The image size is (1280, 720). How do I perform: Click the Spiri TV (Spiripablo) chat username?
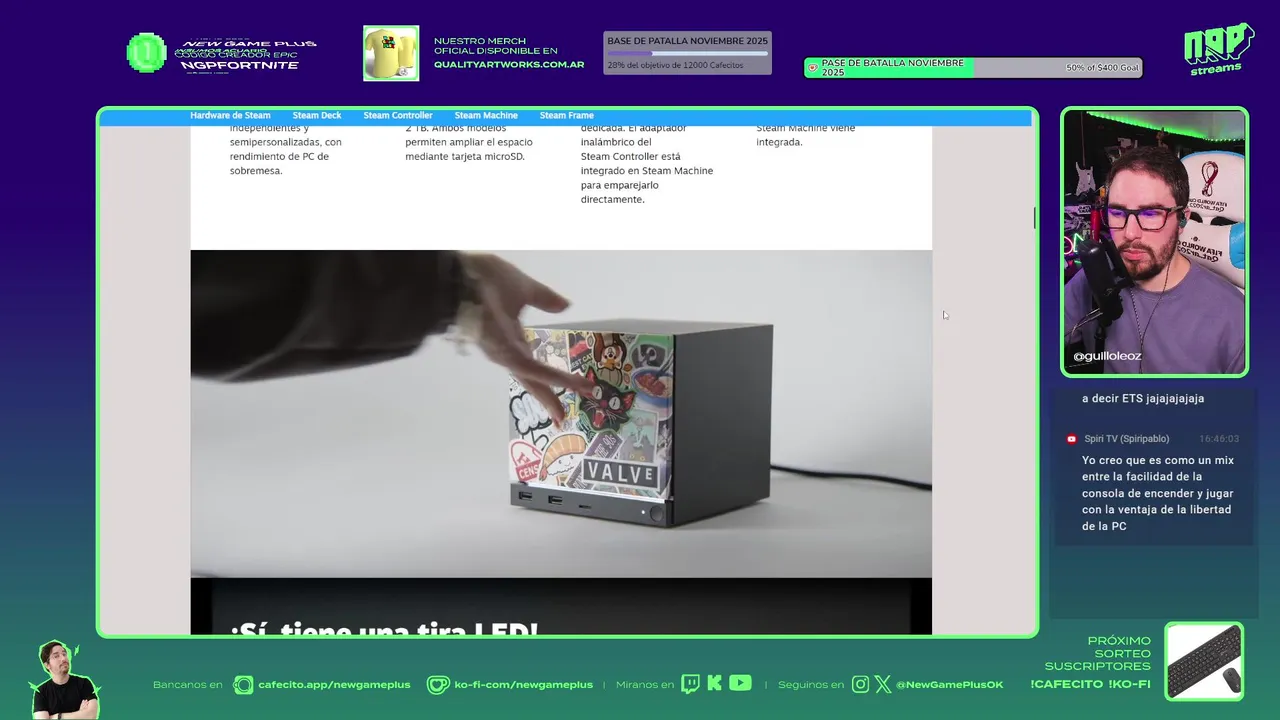click(1127, 439)
